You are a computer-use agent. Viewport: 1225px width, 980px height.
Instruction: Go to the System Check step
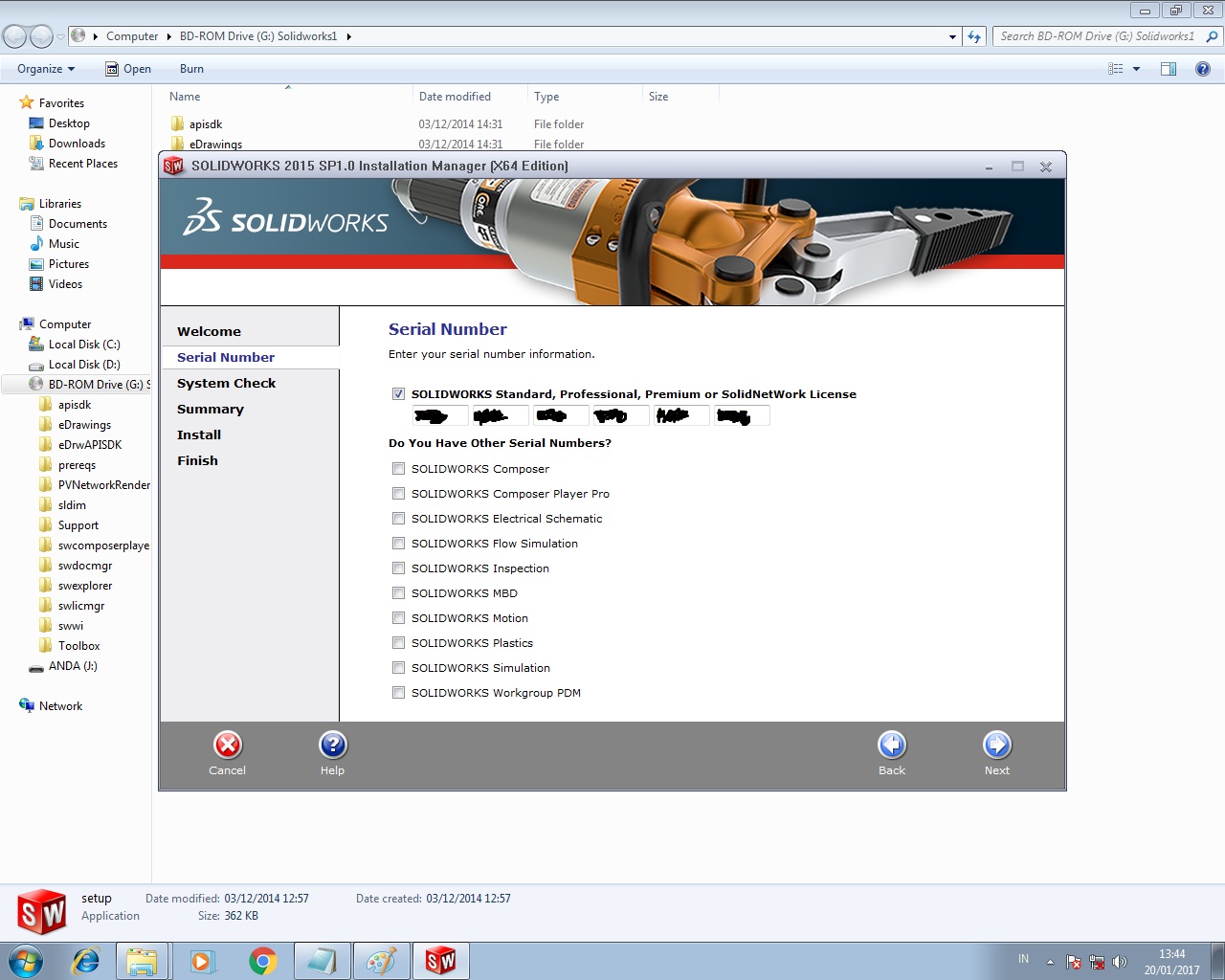tap(226, 384)
